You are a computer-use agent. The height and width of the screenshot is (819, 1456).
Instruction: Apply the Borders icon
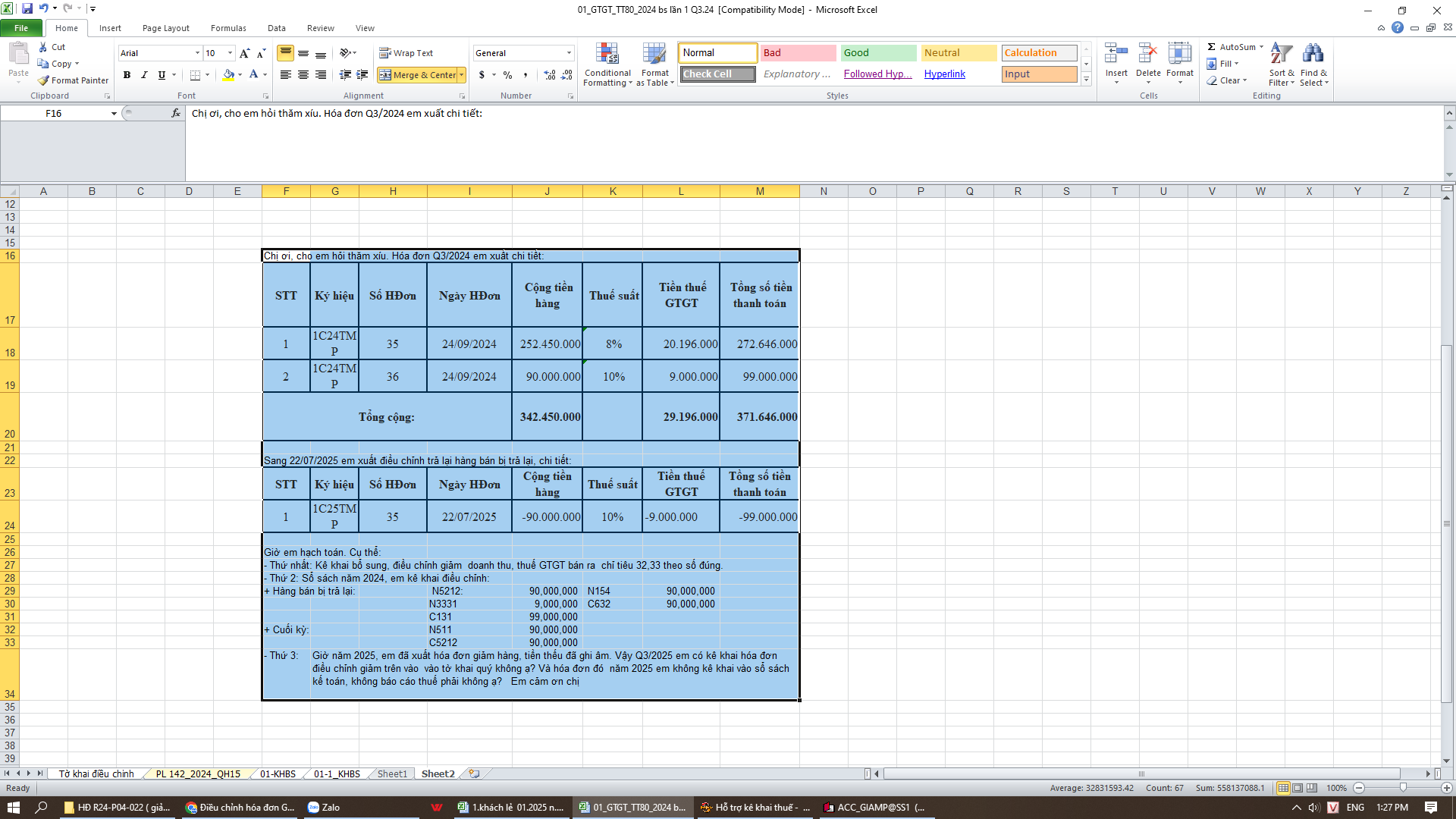point(195,75)
